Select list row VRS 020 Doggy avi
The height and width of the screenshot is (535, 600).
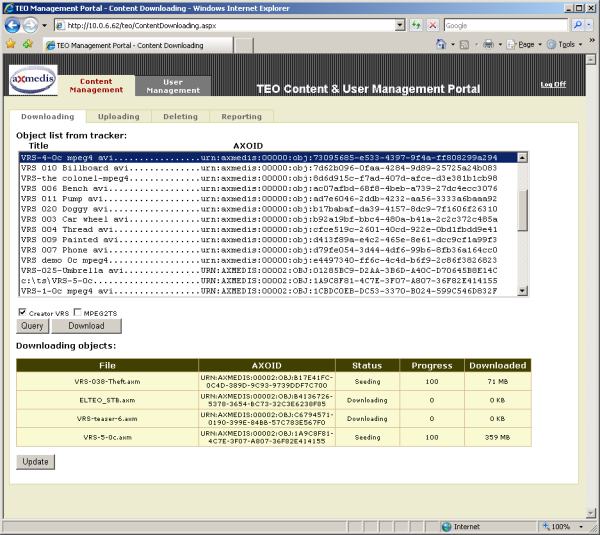(268, 209)
